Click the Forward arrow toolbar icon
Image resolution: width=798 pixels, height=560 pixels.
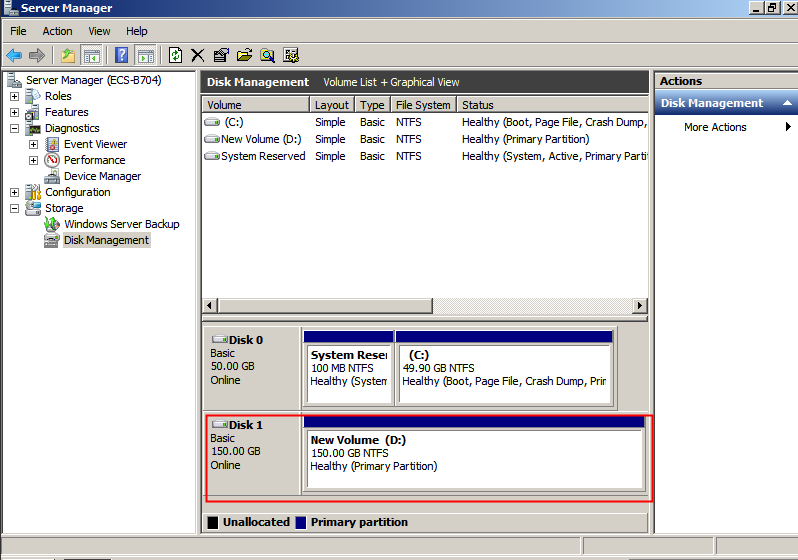(x=37, y=55)
